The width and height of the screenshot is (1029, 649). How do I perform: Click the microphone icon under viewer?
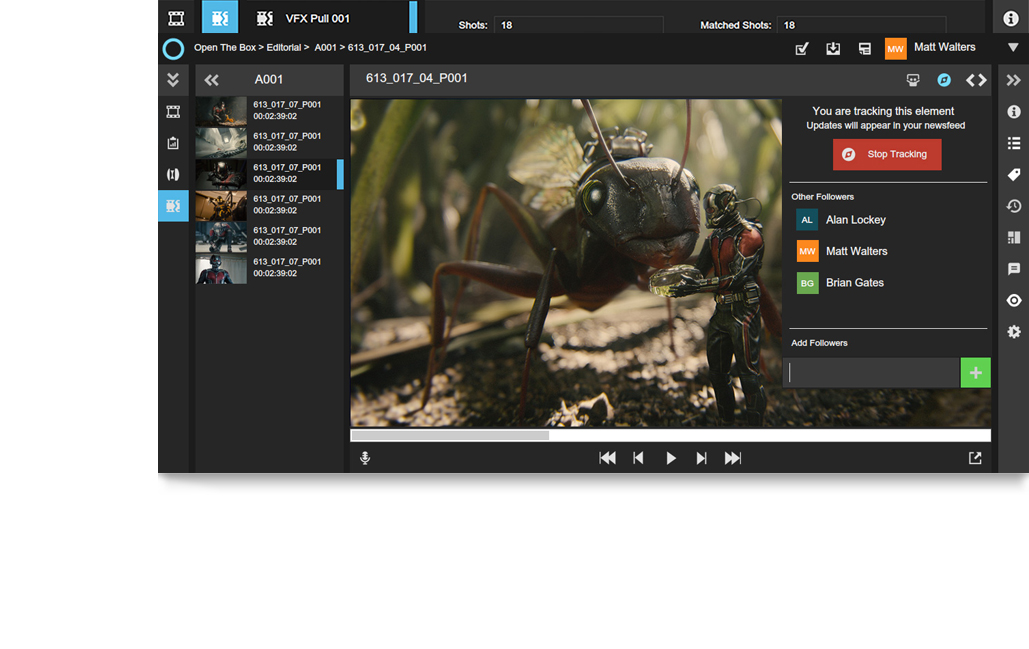pos(366,458)
